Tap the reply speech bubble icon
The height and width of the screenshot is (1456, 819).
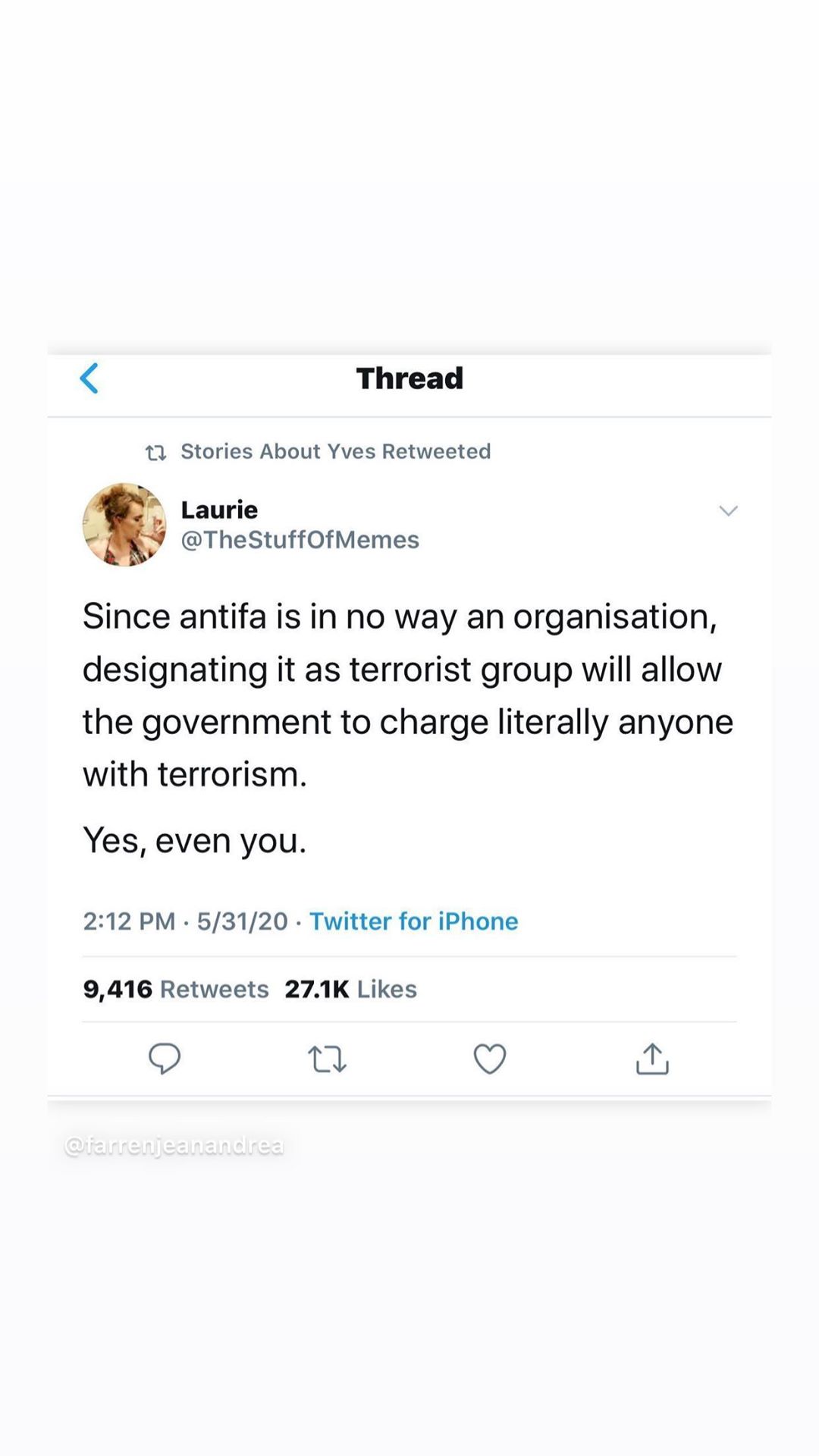pyautogui.click(x=164, y=1059)
